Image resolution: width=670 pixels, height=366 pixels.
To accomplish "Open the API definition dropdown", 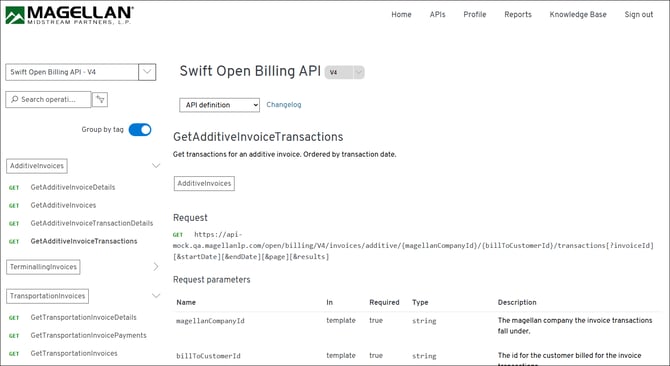I will click(x=220, y=105).
